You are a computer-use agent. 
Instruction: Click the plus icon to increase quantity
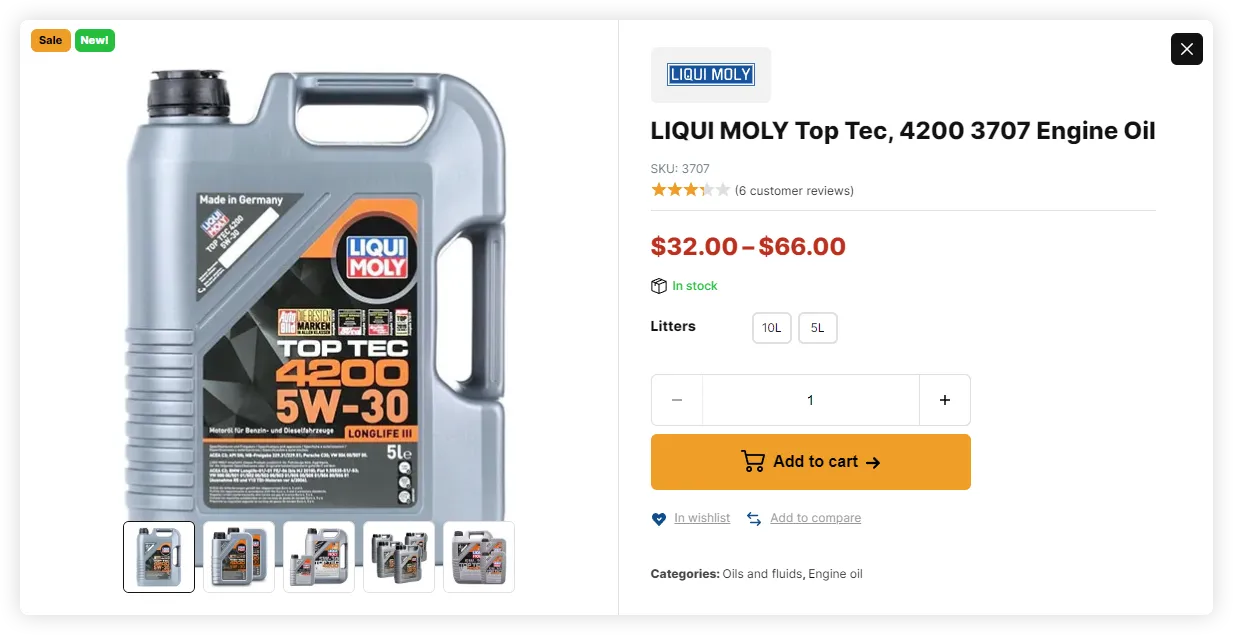[x=945, y=400]
